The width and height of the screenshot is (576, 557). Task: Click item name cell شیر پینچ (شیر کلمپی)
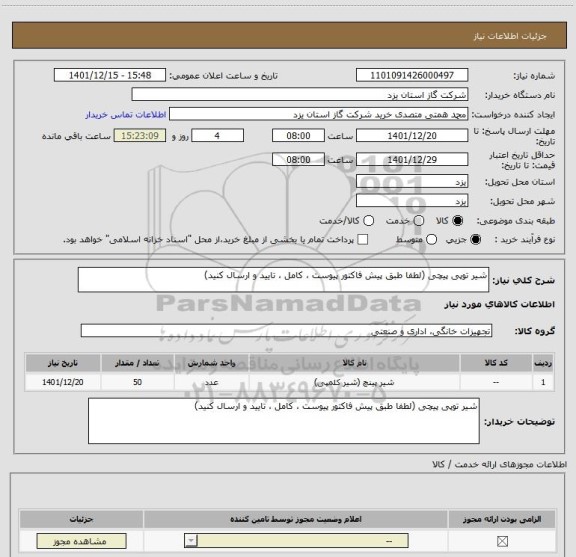354,382
